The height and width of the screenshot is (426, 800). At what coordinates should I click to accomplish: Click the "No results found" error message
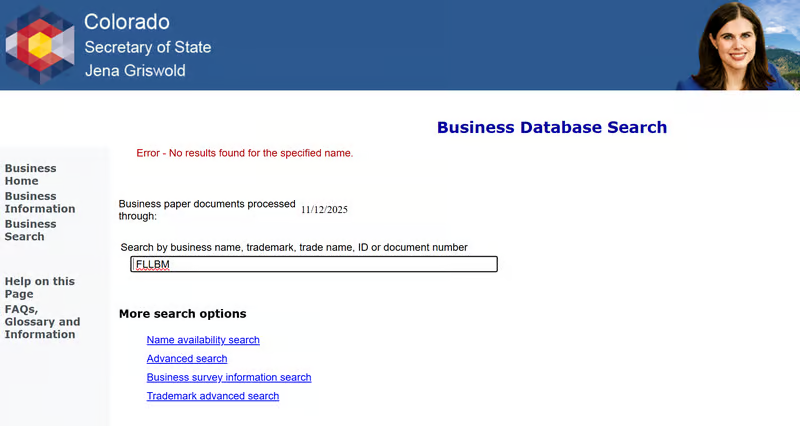[245, 153]
